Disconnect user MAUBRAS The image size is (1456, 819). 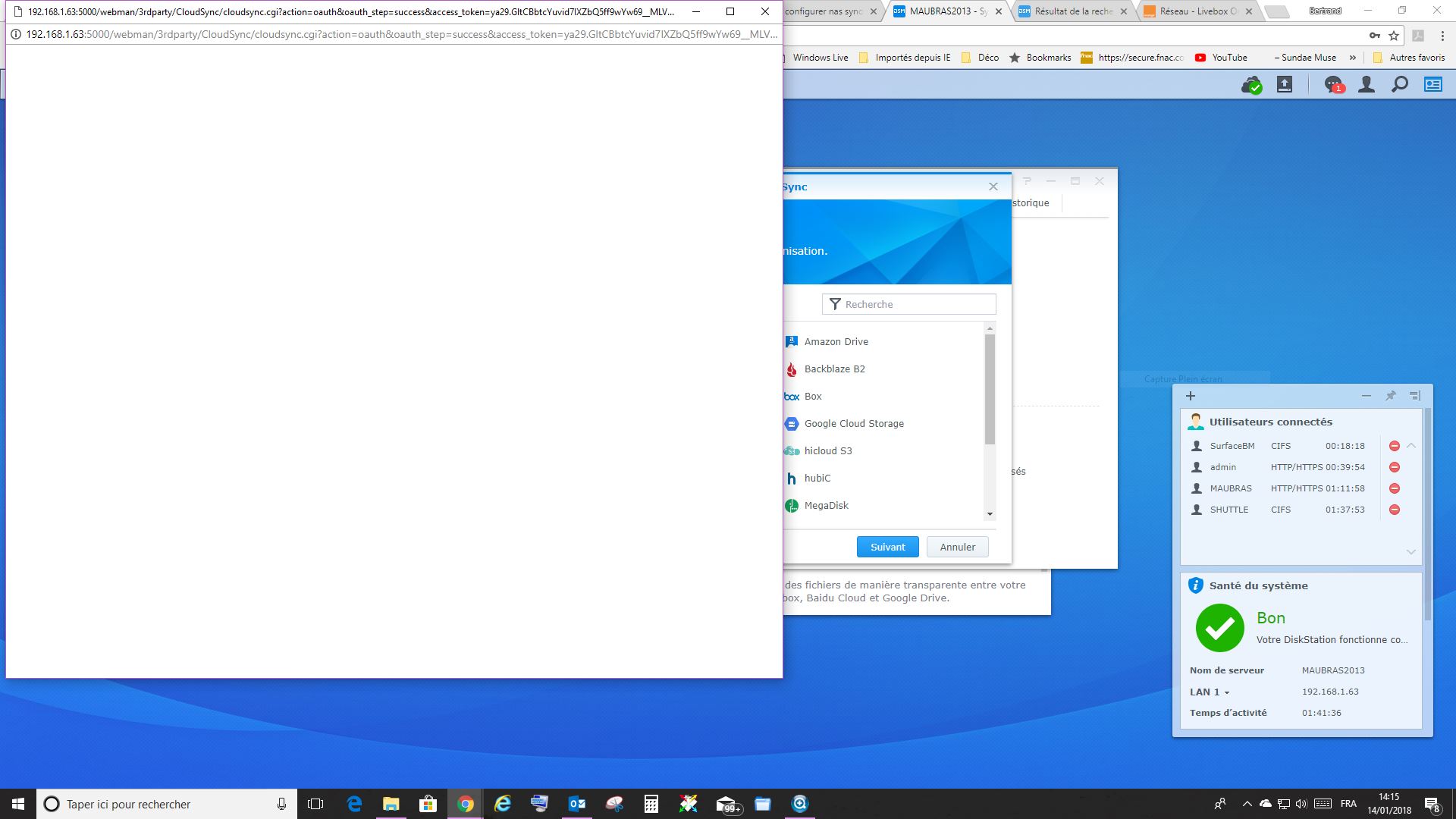[x=1394, y=488]
